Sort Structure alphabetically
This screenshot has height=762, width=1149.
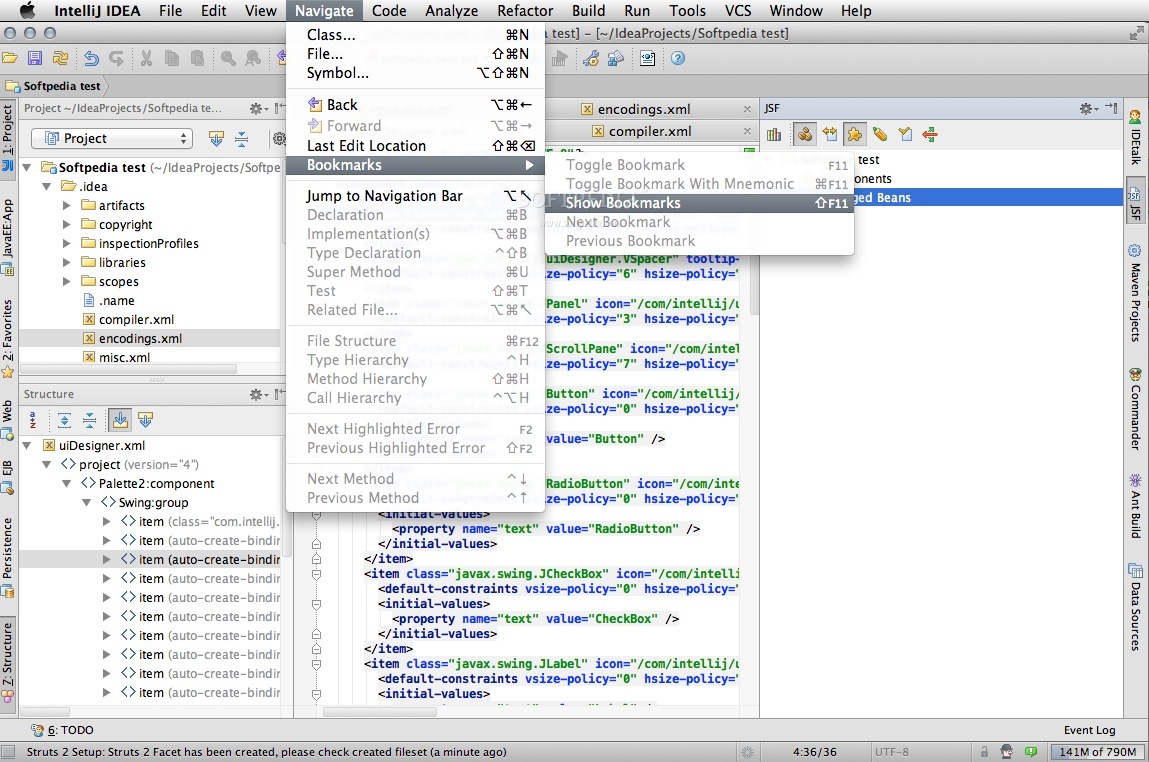33,420
